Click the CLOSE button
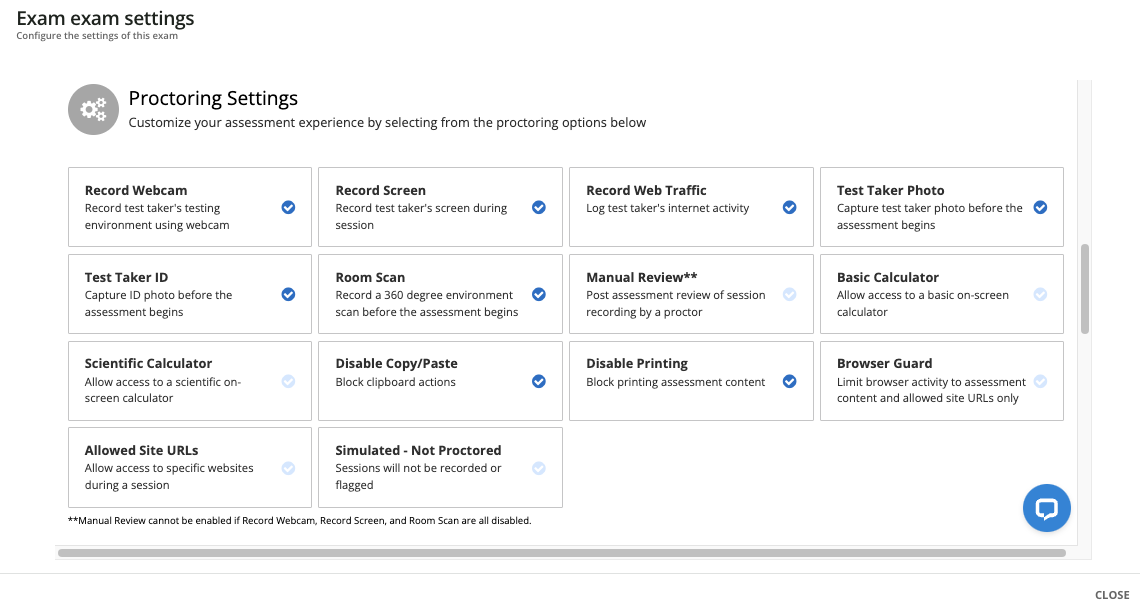This screenshot has height=610, width=1140. (x=1112, y=595)
